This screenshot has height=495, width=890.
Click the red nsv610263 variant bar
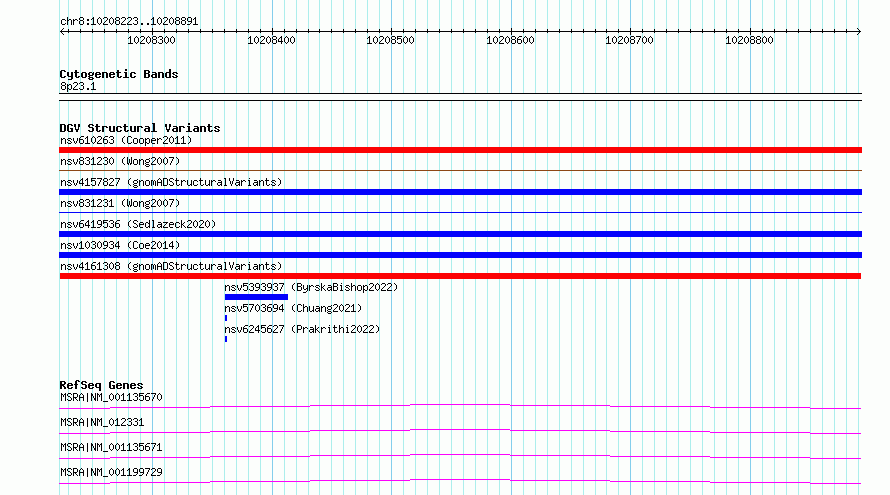[460, 150]
